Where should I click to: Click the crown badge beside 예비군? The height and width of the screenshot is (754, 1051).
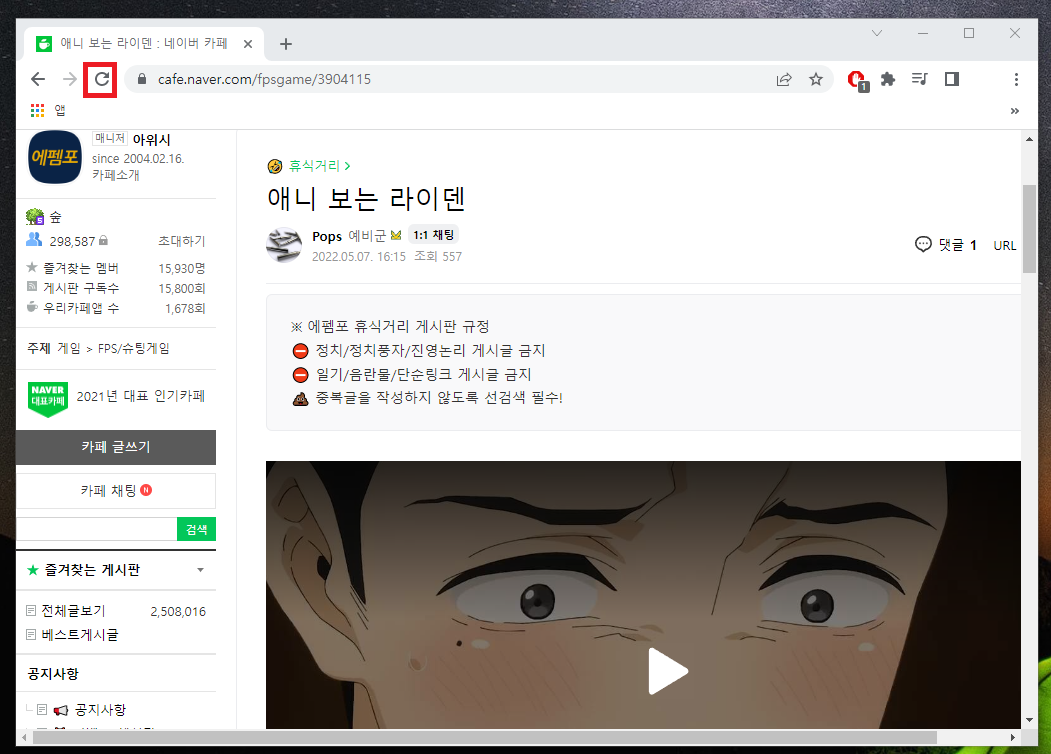point(396,235)
